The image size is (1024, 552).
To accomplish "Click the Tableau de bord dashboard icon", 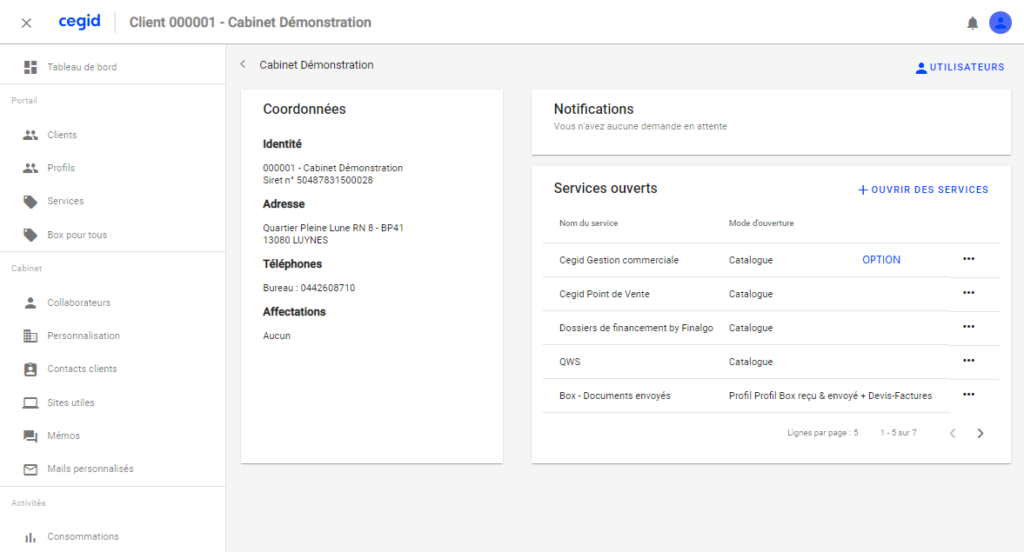I will click(x=30, y=67).
